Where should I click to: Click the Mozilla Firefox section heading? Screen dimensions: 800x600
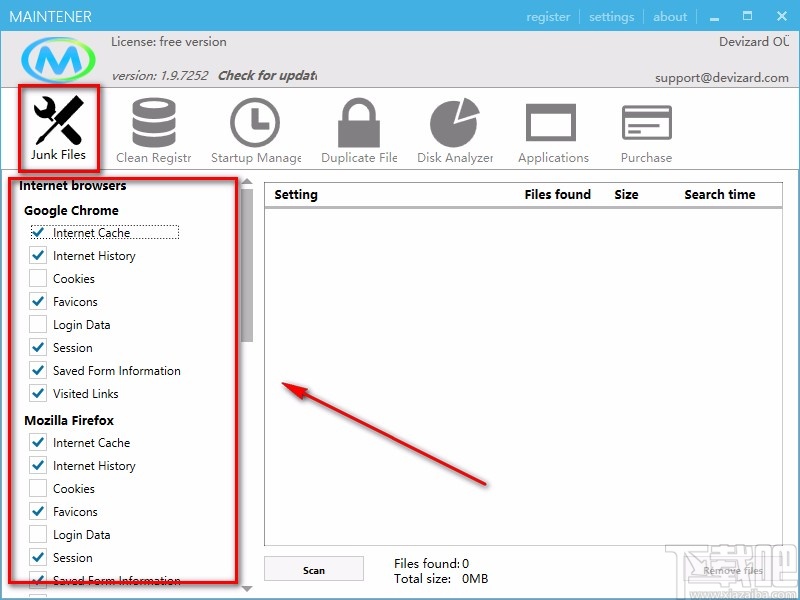pyautogui.click(x=69, y=420)
